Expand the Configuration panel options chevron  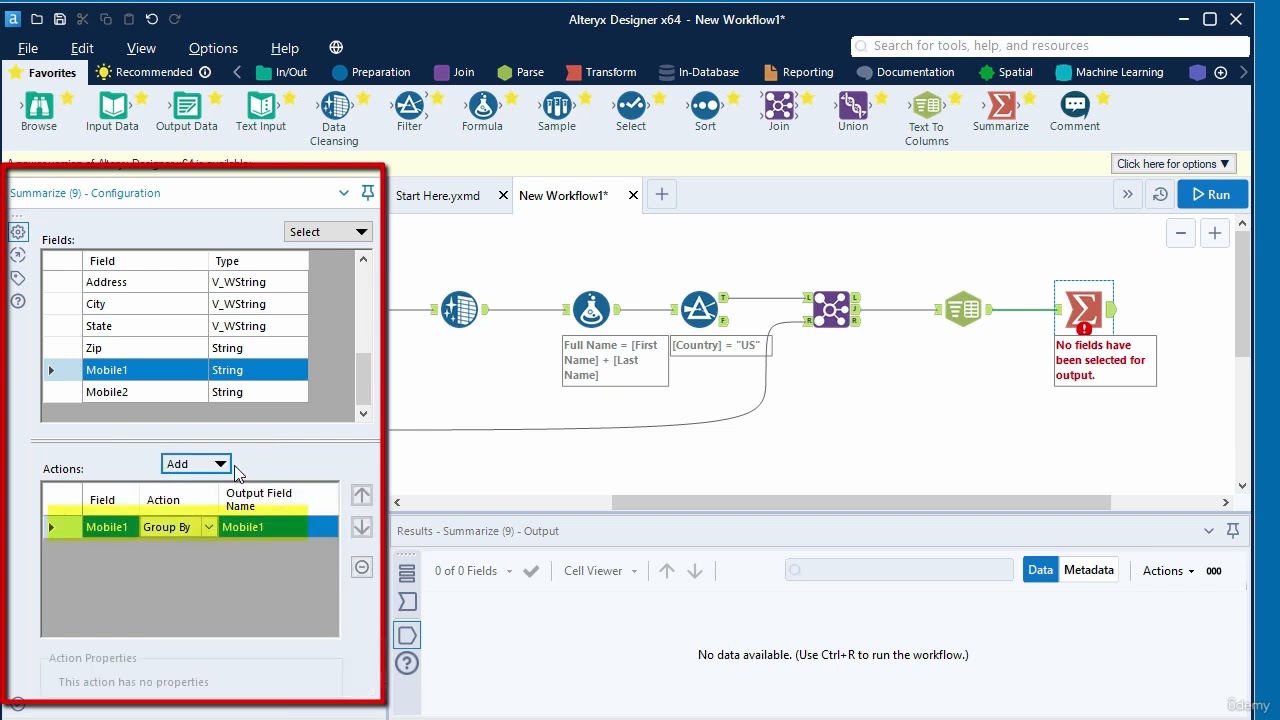coord(344,193)
